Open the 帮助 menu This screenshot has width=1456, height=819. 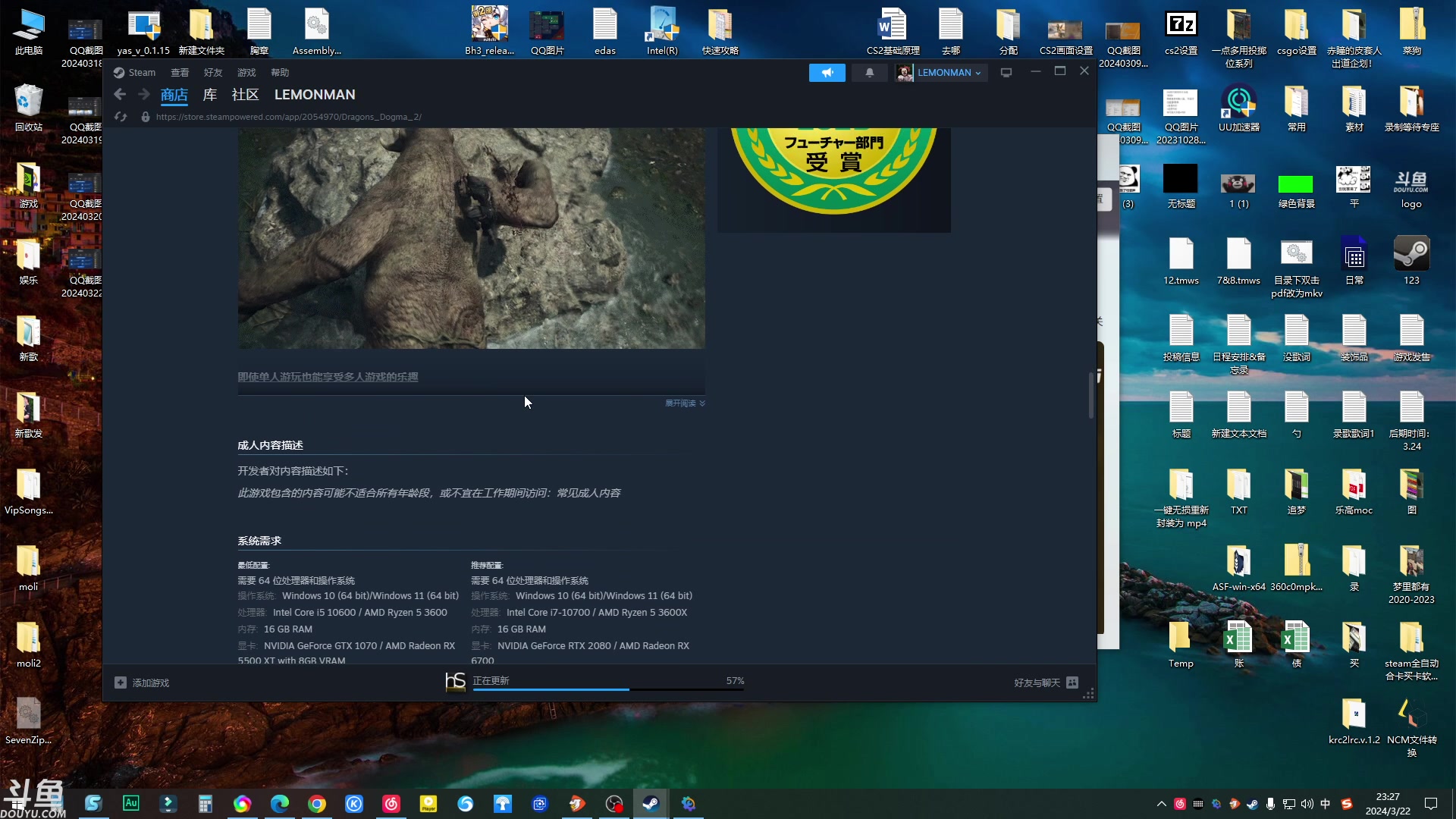pyautogui.click(x=280, y=73)
